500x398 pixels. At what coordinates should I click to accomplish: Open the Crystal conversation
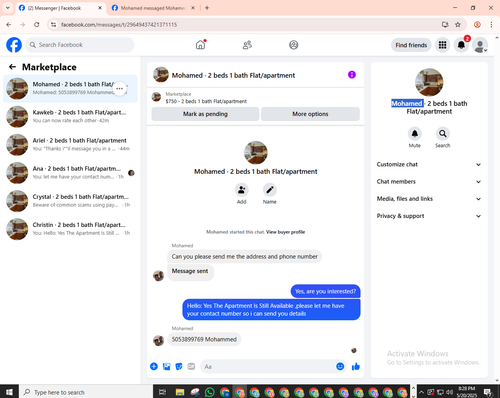(70, 201)
